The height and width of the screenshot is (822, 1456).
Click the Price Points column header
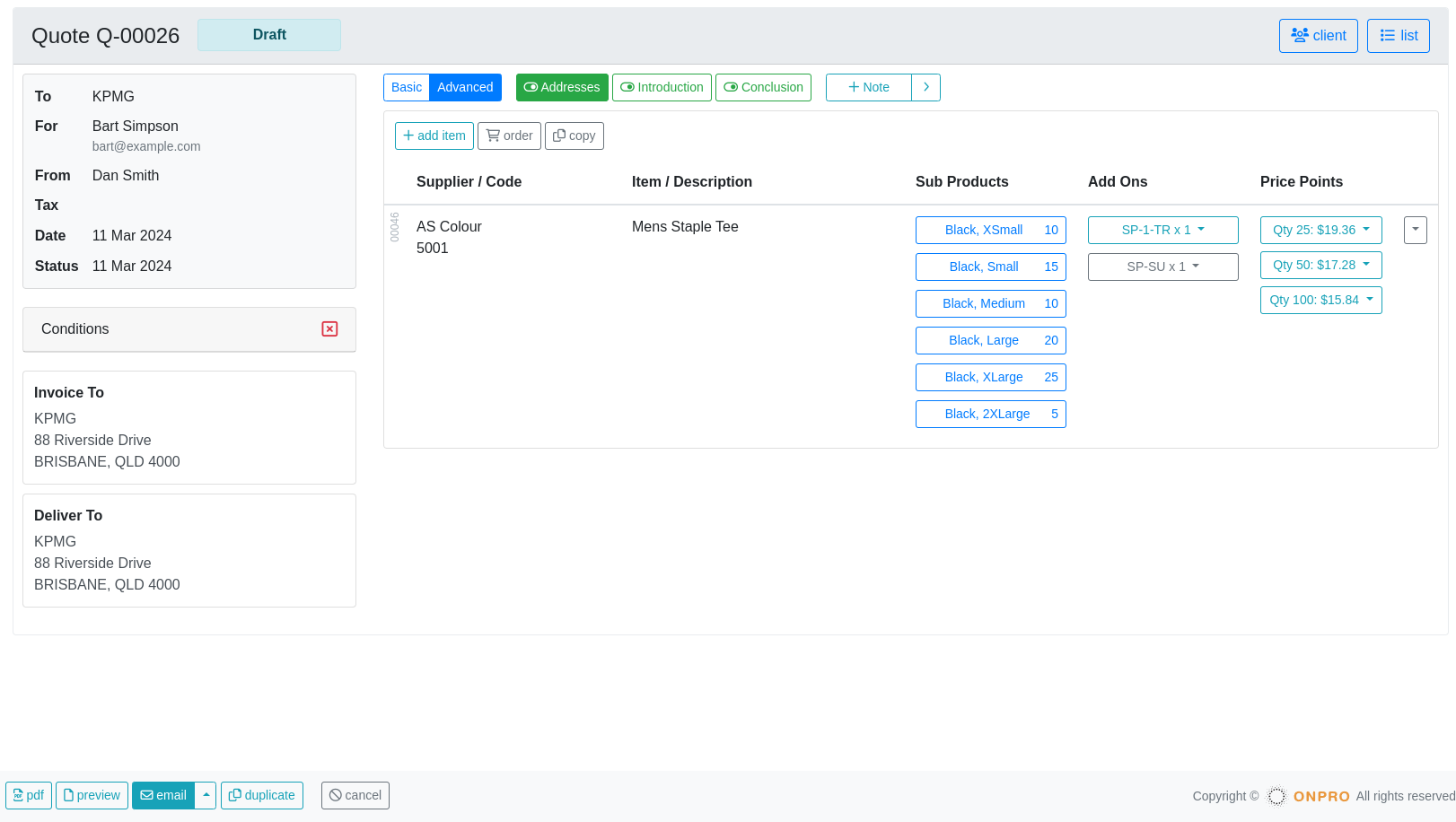[1302, 182]
